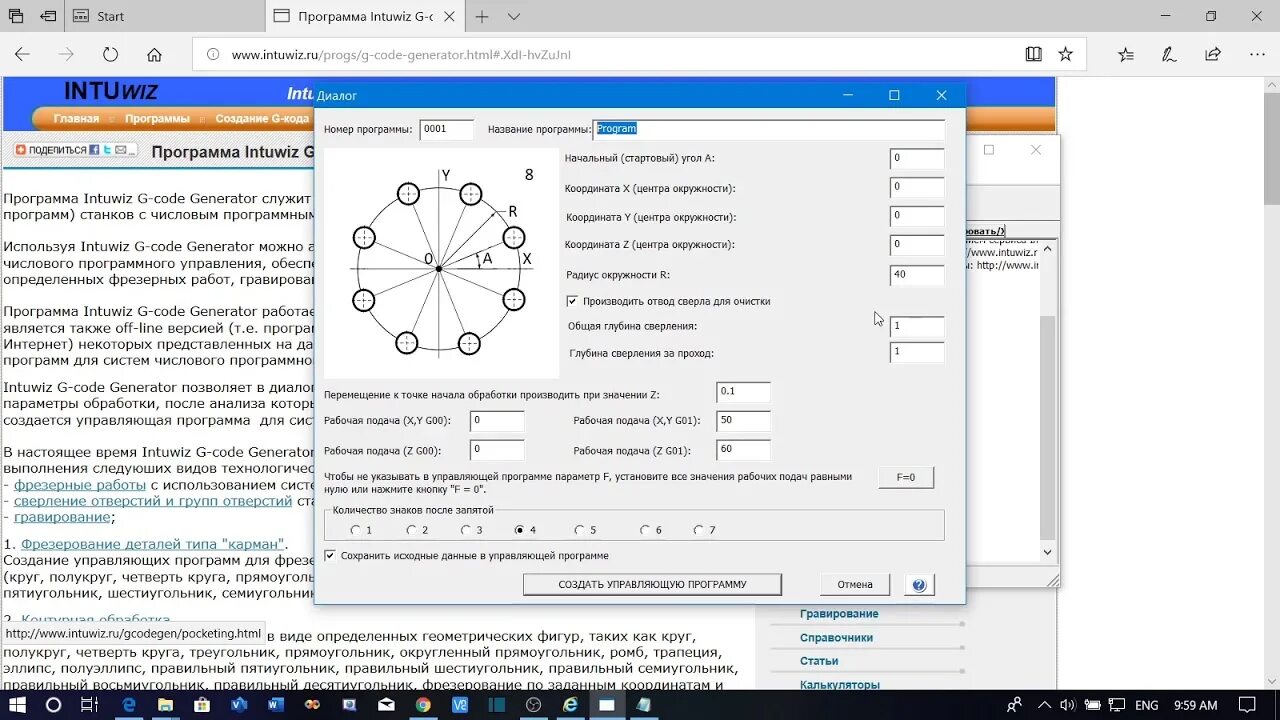Viewport: 1280px width, 720px height.
Task: Click Рабочая подача Z G00 field
Action: tap(497, 451)
